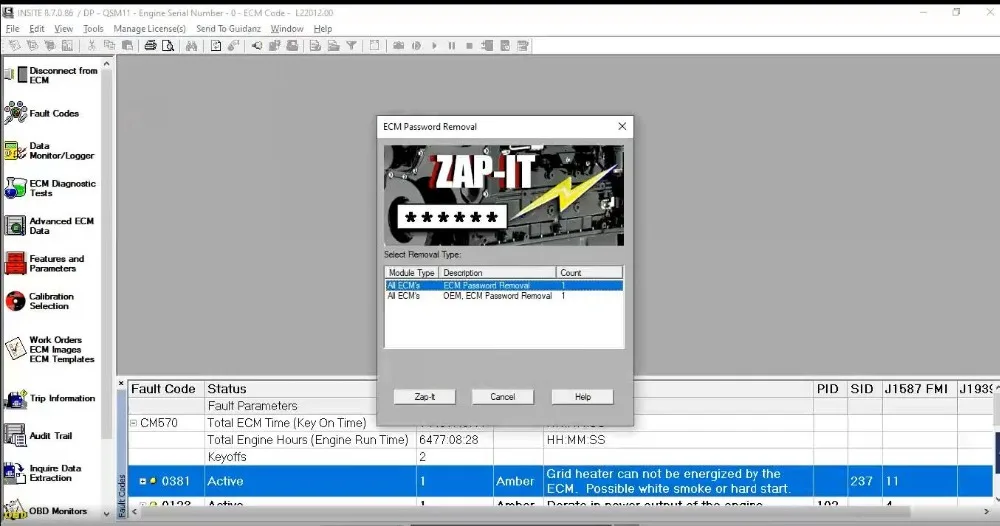Image resolution: width=1000 pixels, height=526 pixels.
Task: Click the Count column header
Action: coord(589,272)
